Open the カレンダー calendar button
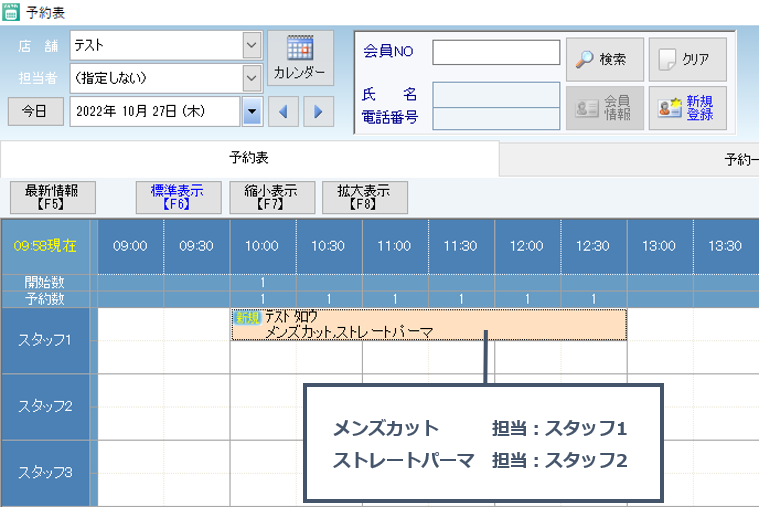 (x=300, y=59)
